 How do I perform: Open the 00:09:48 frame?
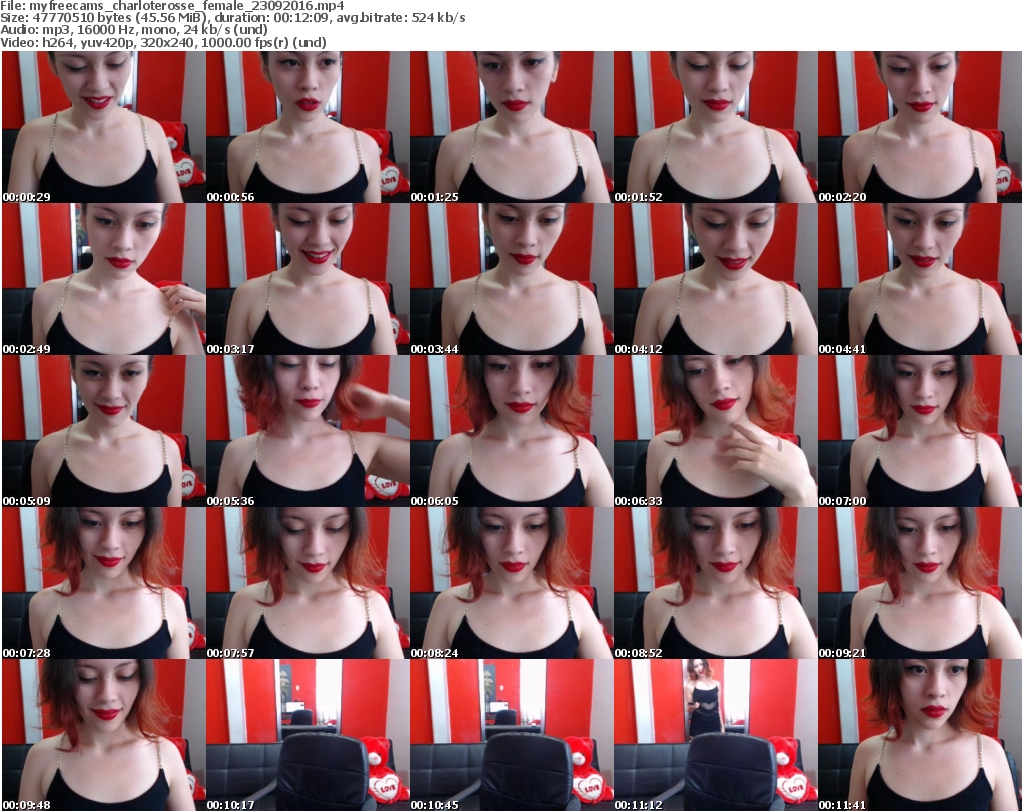pyautogui.click(x=103, y=735)
